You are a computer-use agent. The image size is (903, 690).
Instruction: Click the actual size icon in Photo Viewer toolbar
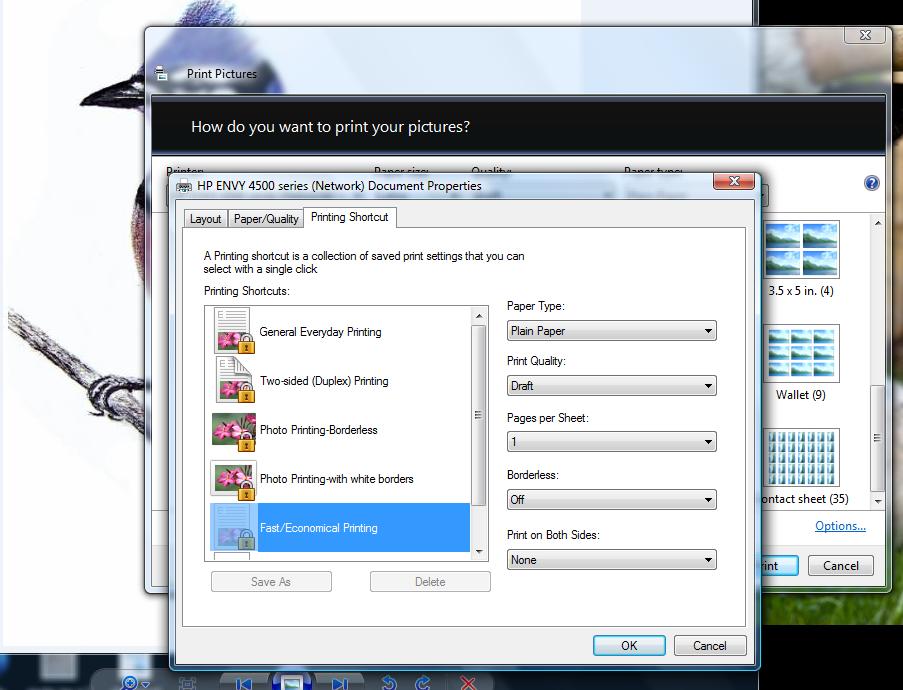pos(187,684)
